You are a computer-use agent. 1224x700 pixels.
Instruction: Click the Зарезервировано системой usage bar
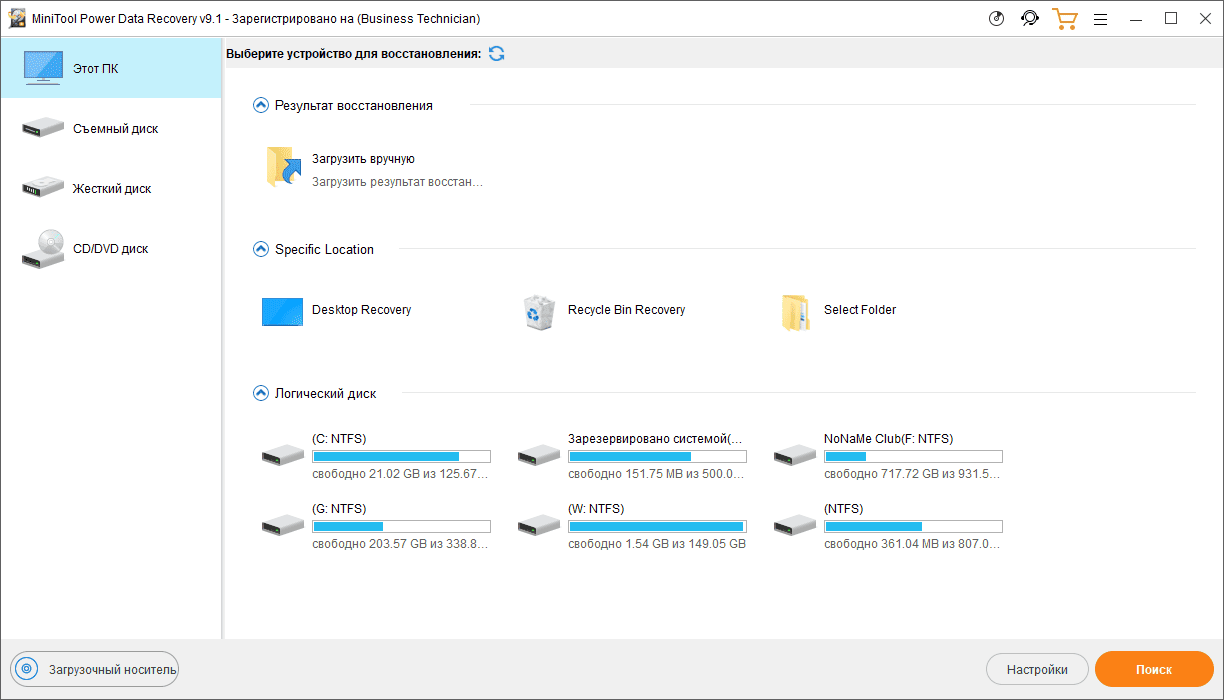[x=657, y=456]
